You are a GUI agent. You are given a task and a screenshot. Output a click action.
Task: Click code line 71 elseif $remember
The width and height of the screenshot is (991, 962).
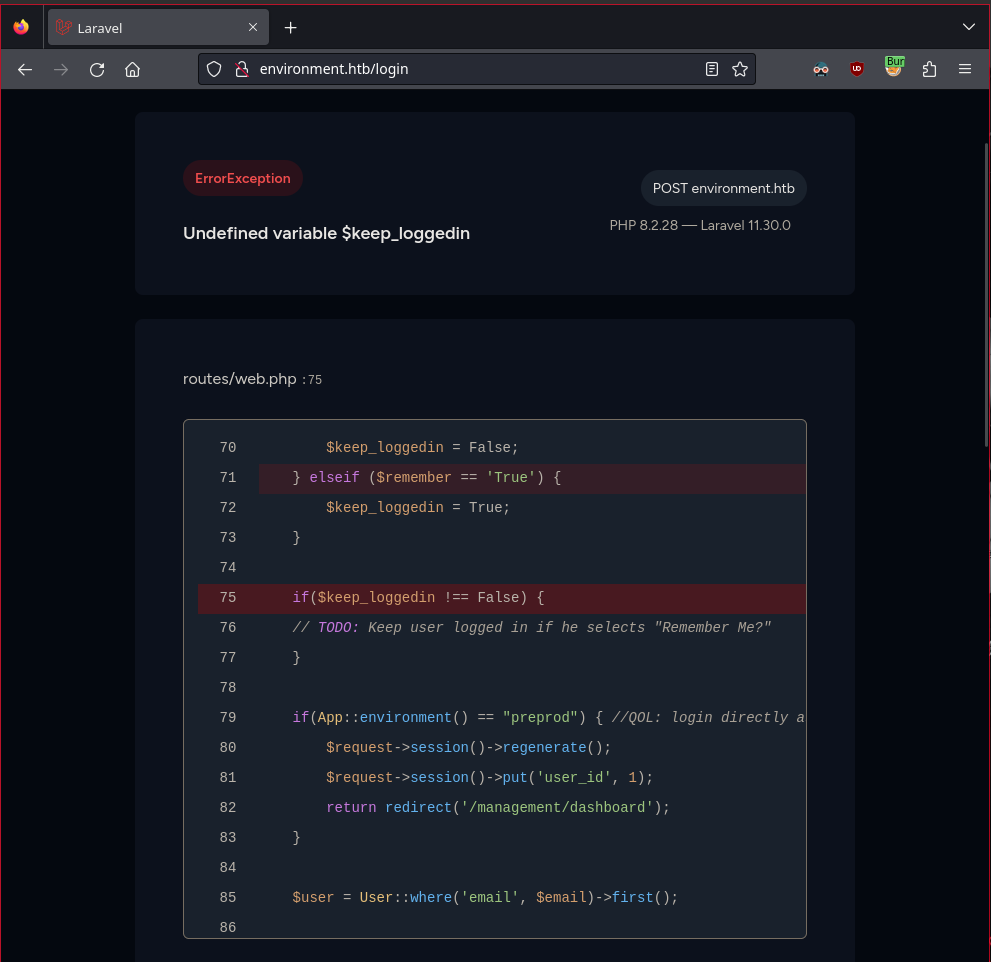(x=427, y=478)
